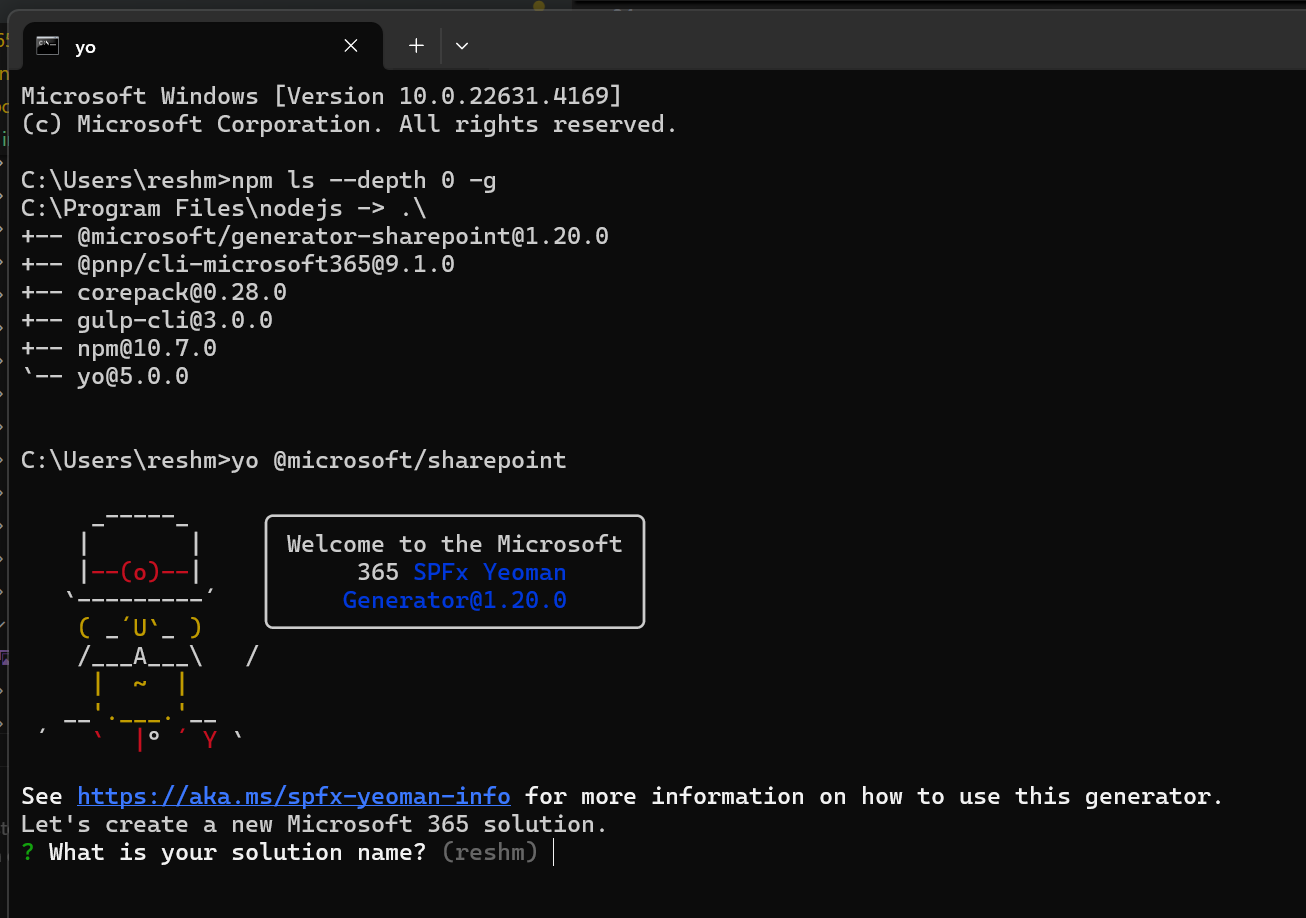Click the 'yo @microsoft/sharepoint' command line

(294, 461)
